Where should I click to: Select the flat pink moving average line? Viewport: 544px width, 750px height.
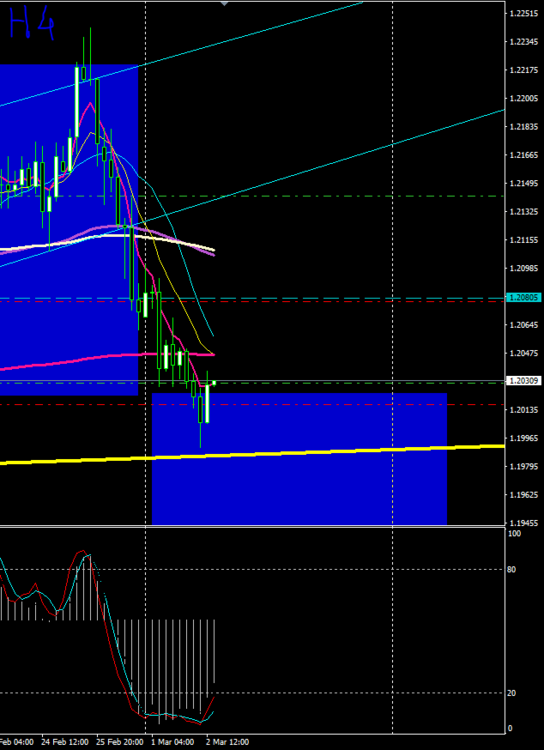[108, 356]
